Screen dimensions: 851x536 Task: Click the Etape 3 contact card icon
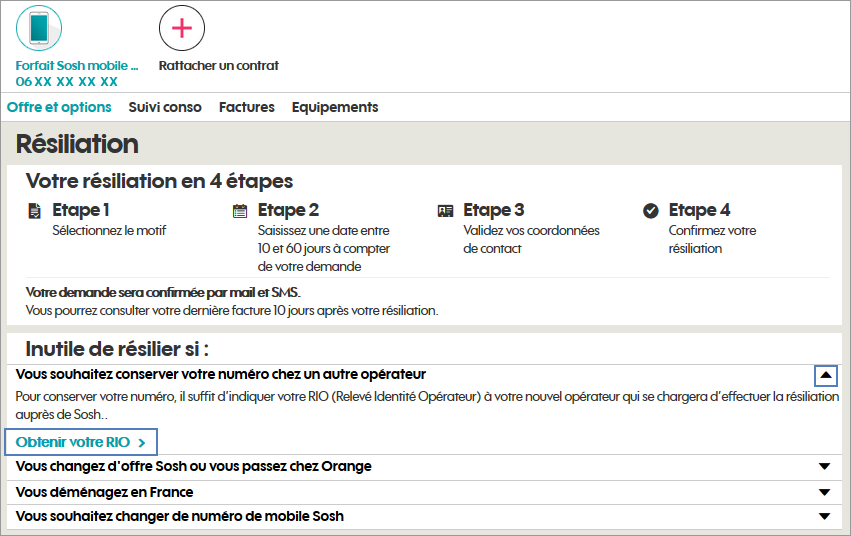pyautogui.click(x=446, y=211)
